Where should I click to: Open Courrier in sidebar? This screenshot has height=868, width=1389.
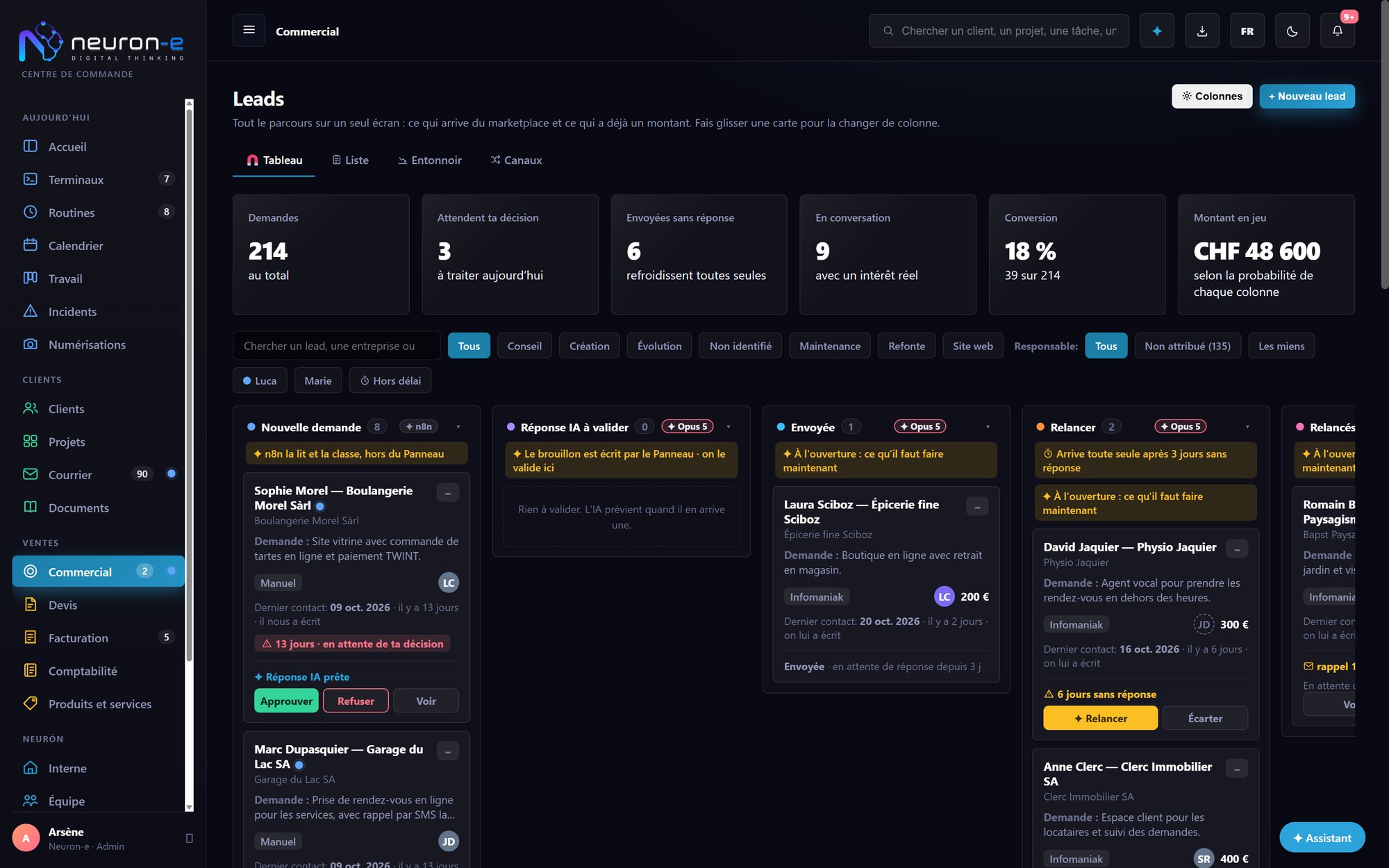point(98,474)
